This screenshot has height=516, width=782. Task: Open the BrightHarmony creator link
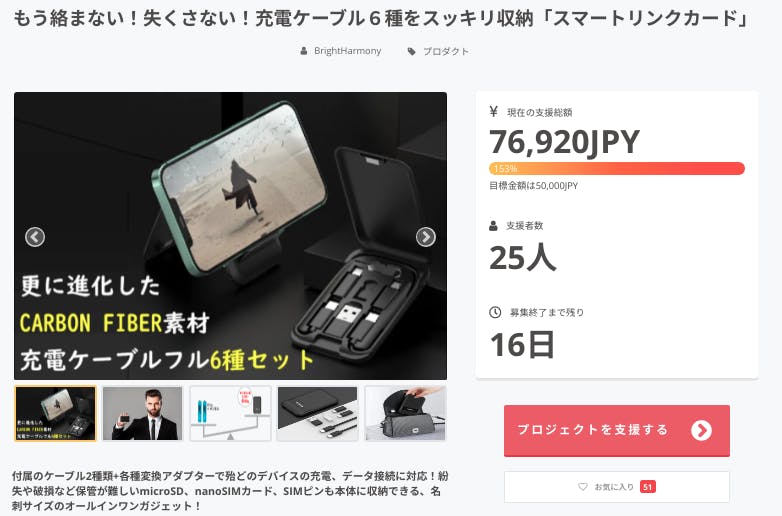point(348,51)
